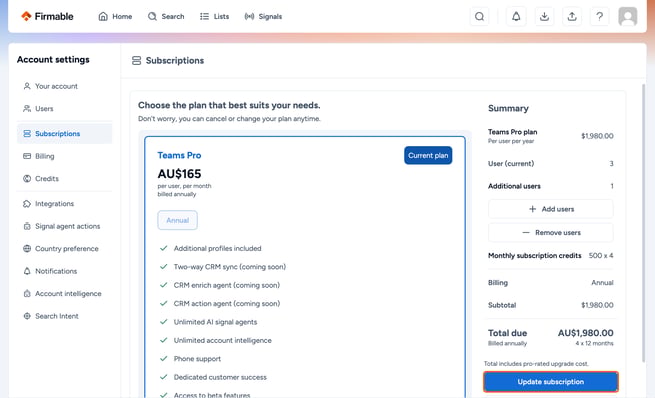655x398 pixels.
Task: Click the Total due AU$1,980.00 amount
Action: pos(586,333)
